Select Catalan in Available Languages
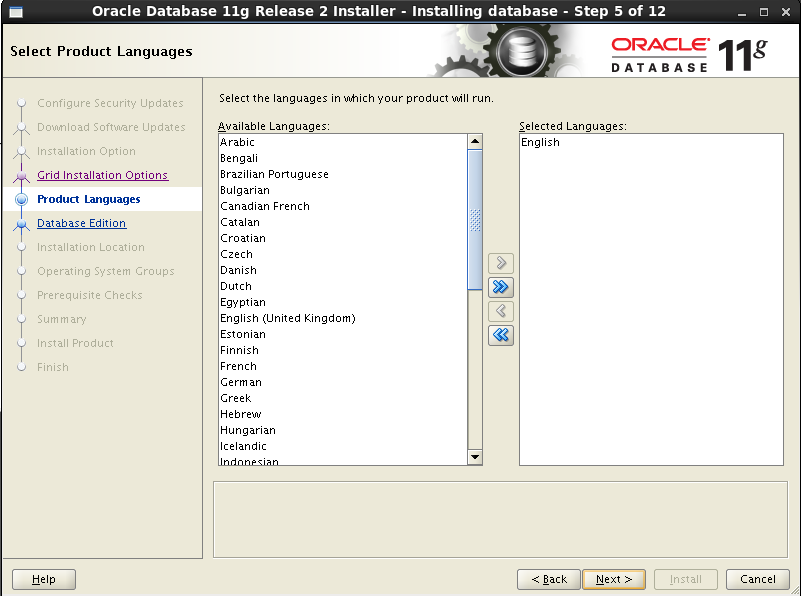The width and height of the screenshot is (801, 596). click(342, 222)
